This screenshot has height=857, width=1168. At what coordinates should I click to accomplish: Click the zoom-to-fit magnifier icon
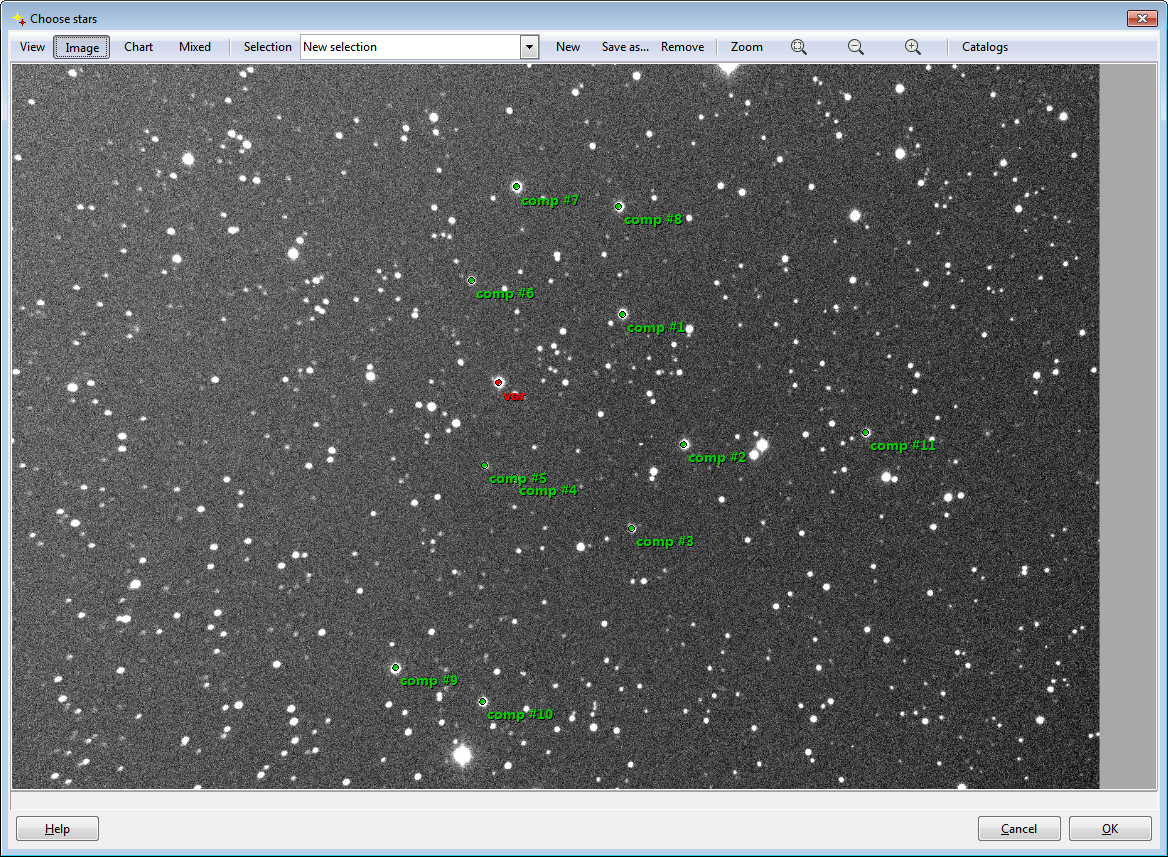click(x=799, y=47)
